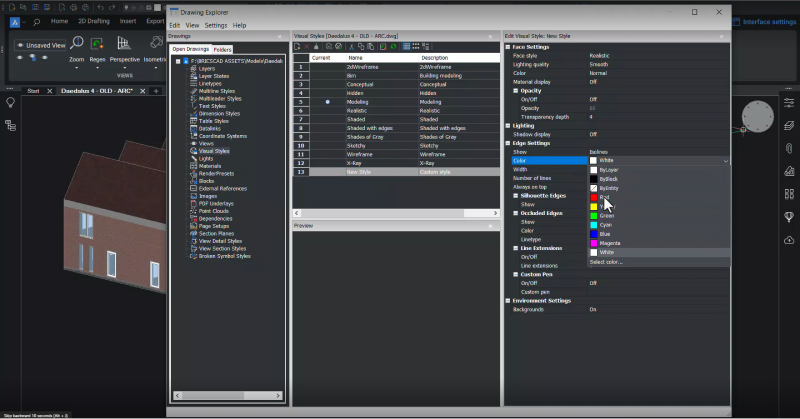
Task: Open the edge Color dropdown arrow showing White
Action: [726, 161]
